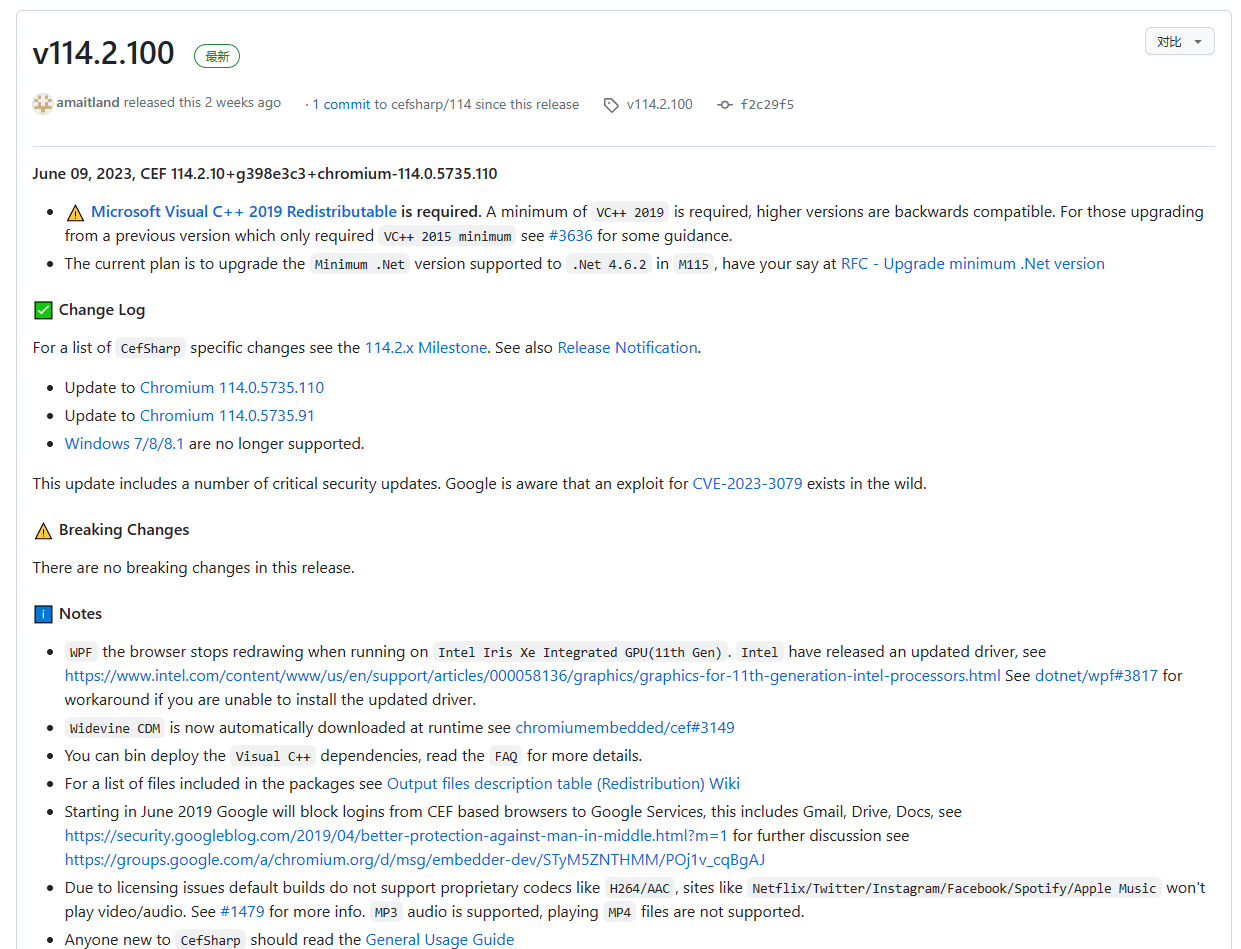
Task: Open the groups.google.com embedder-dev URL
Action: [415, 860]
